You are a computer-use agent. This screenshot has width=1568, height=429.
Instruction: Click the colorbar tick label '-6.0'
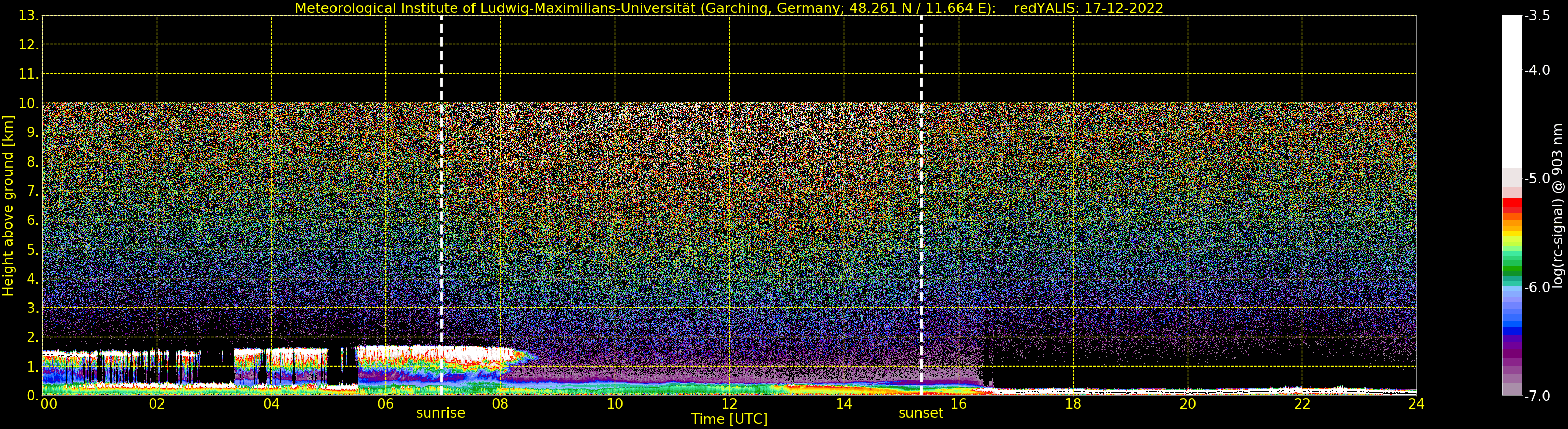pyautogui.click(x=1537, y=287)
